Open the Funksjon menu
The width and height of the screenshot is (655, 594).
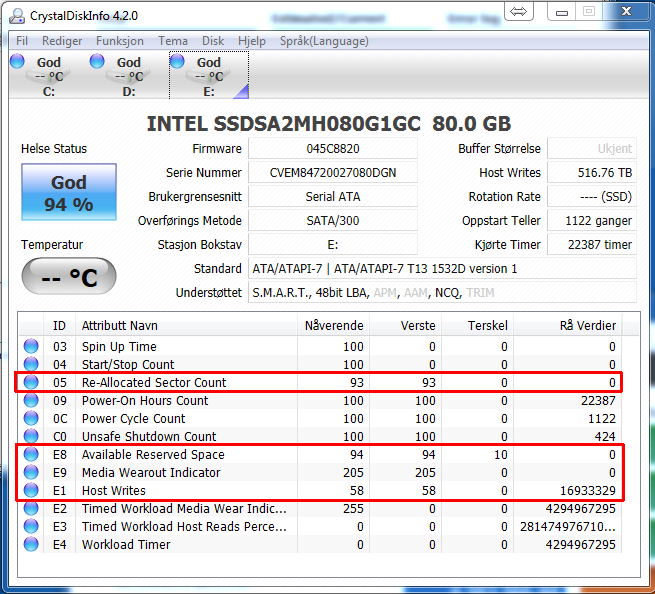(x=119, y=41)
